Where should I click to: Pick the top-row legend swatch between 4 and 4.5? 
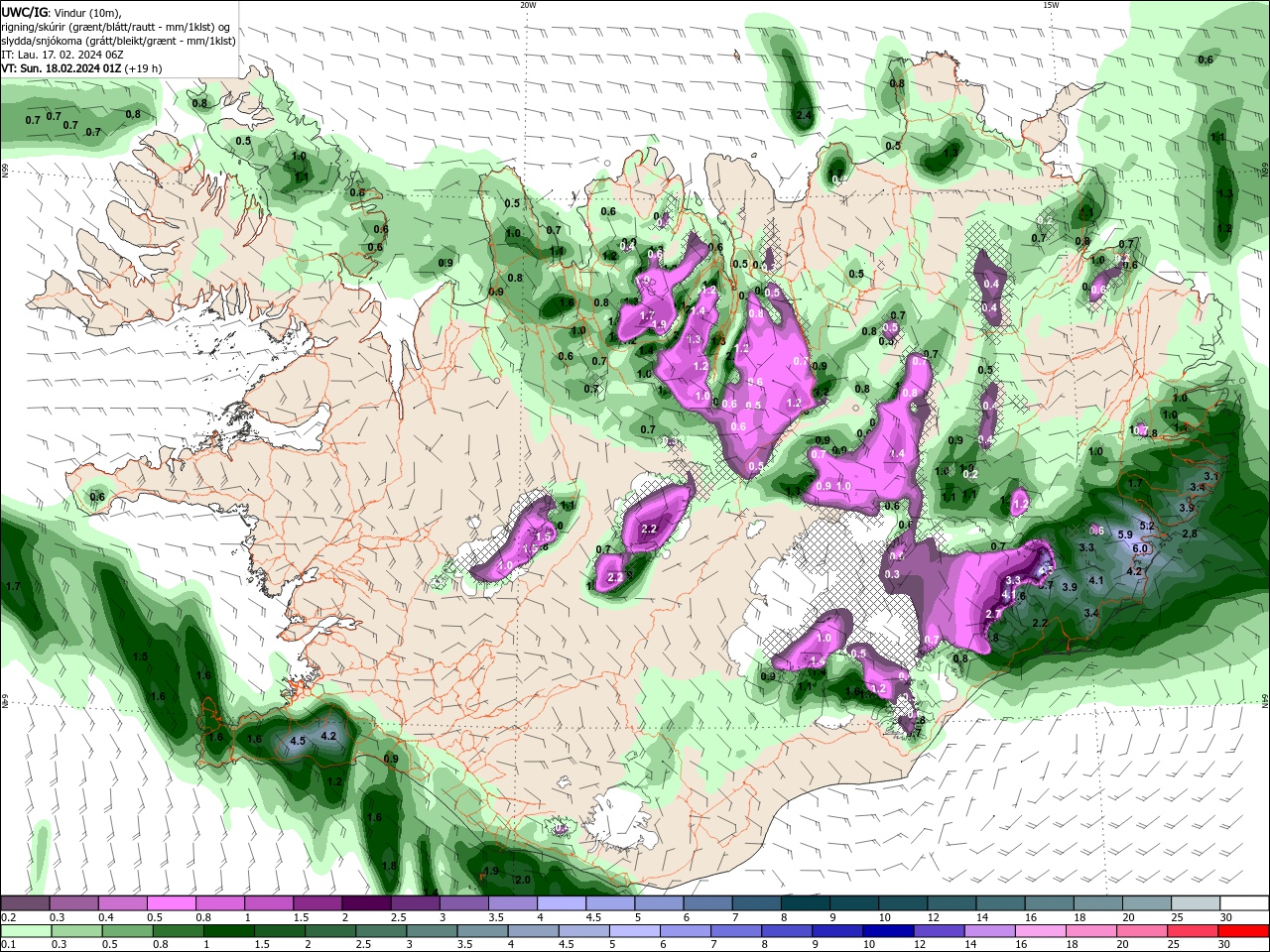pyautogui.click(x=561, y=903)
